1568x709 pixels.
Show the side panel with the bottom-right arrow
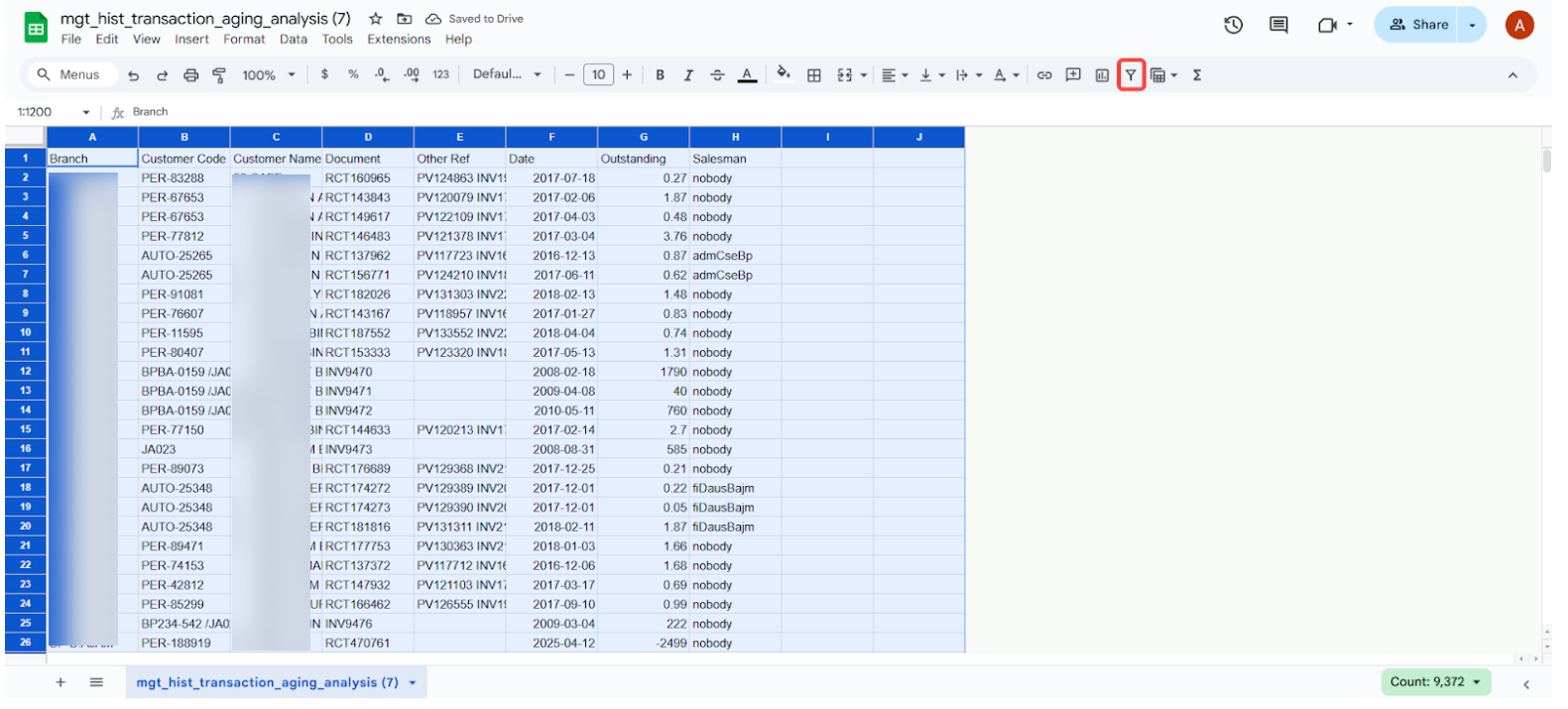pyautogui.click(x=1526, y=683)
